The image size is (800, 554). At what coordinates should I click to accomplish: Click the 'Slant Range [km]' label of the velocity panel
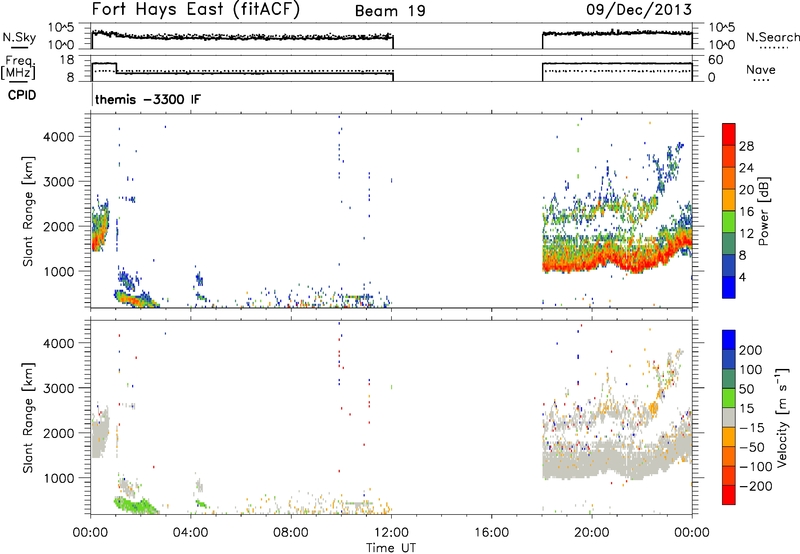pyautogui.click(x=28, y=418)
